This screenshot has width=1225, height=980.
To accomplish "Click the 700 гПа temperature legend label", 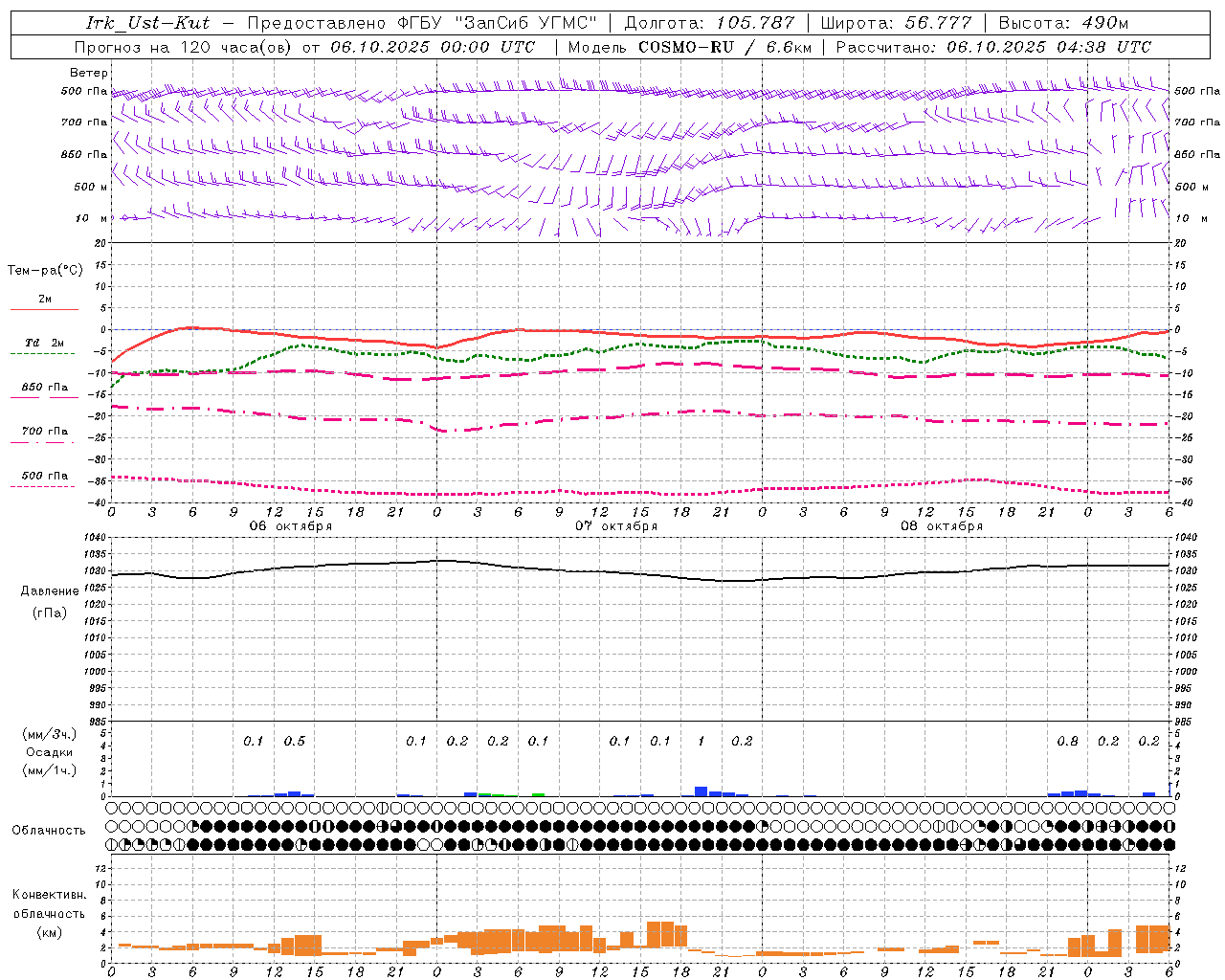I will (45, 432).
